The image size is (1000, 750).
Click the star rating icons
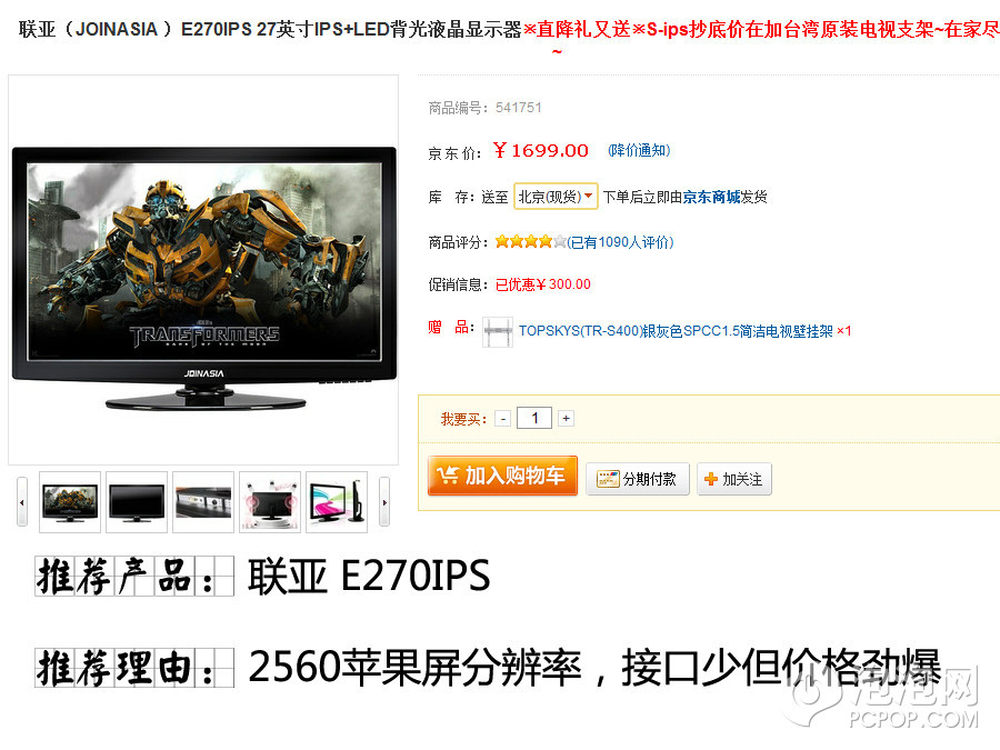(530, 242)
